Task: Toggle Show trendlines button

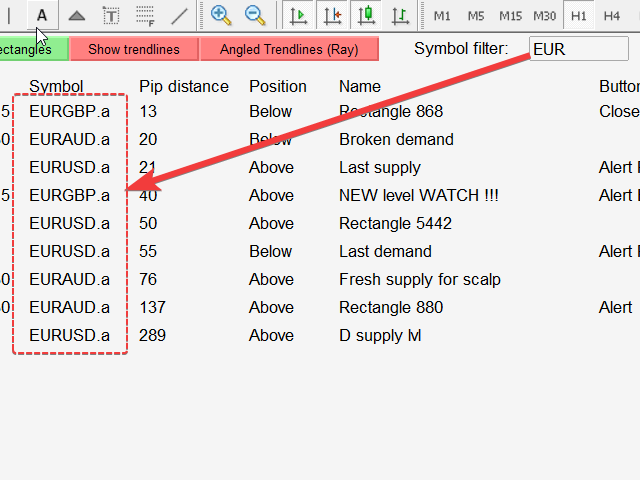Action: tap(134, 49)
